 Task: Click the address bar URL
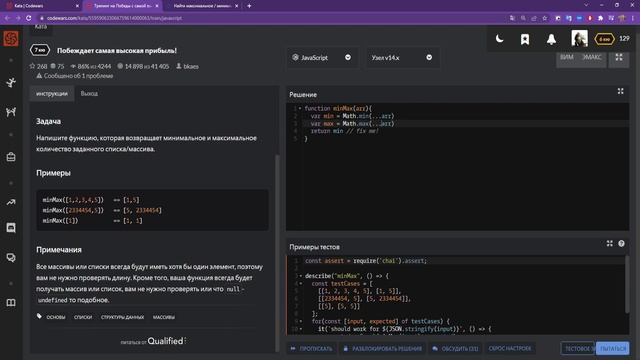coord(114,18)
